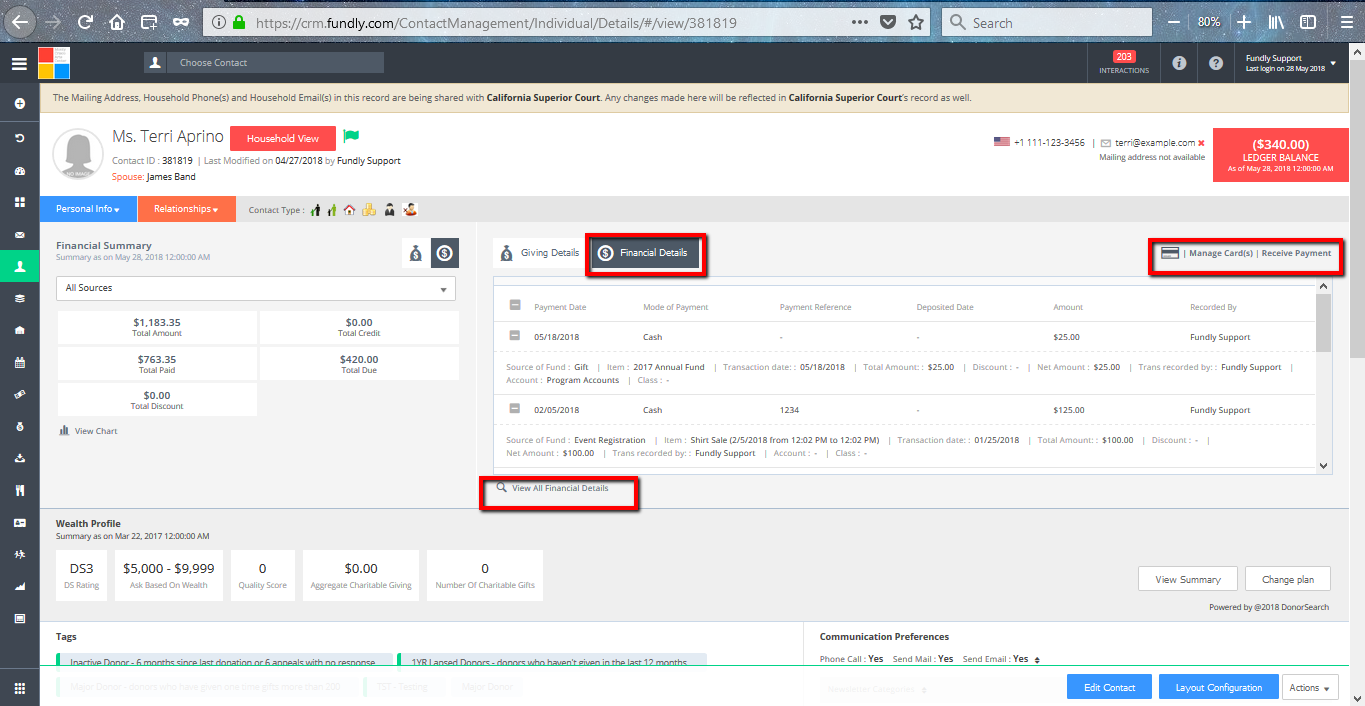Click the Manage Card(s) link
Image resolution: width=1365 pixels, height=706 pixels.
point(1221,253)
